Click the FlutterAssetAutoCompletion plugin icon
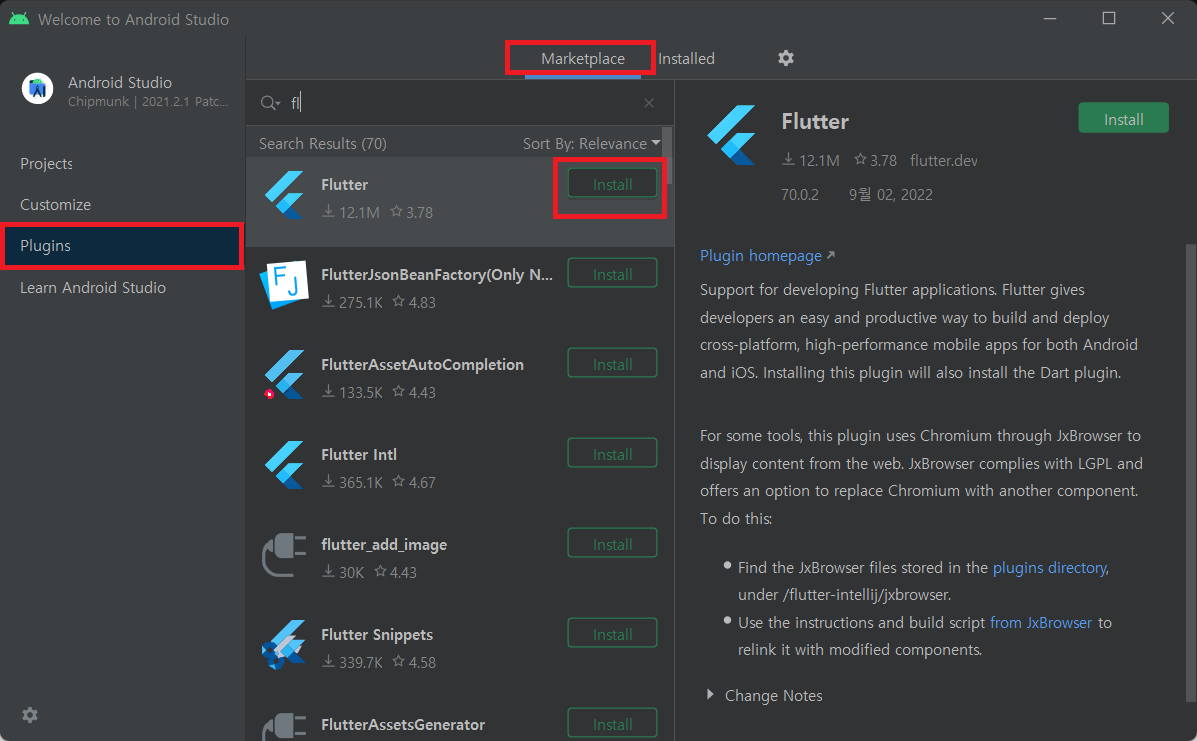Screen dimensions: 1197x741 (x=284, y=375)
